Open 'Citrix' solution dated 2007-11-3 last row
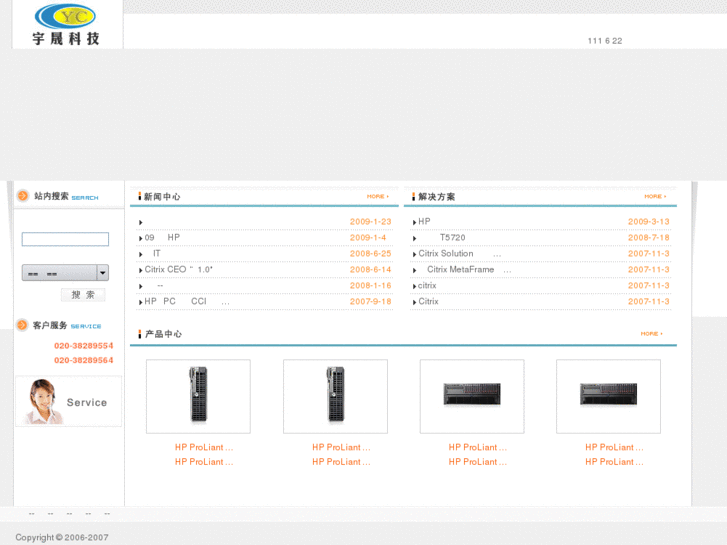727x545 pixels. point(428,301)
